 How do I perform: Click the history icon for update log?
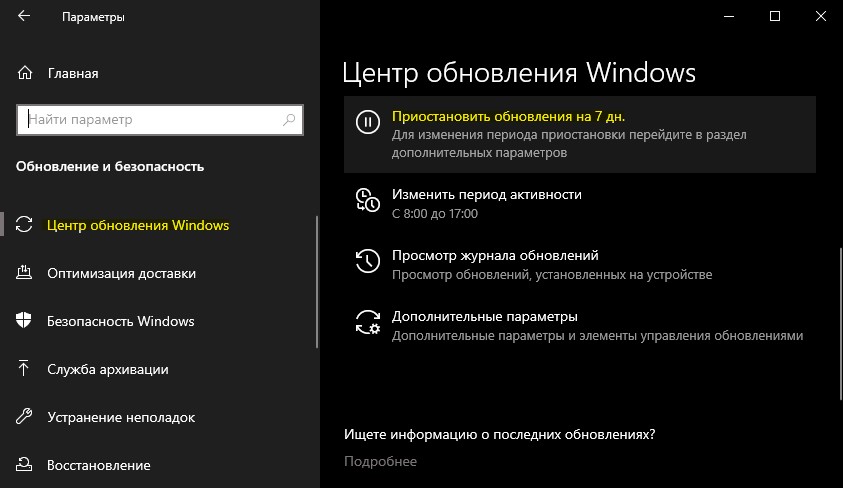point(368,261)
